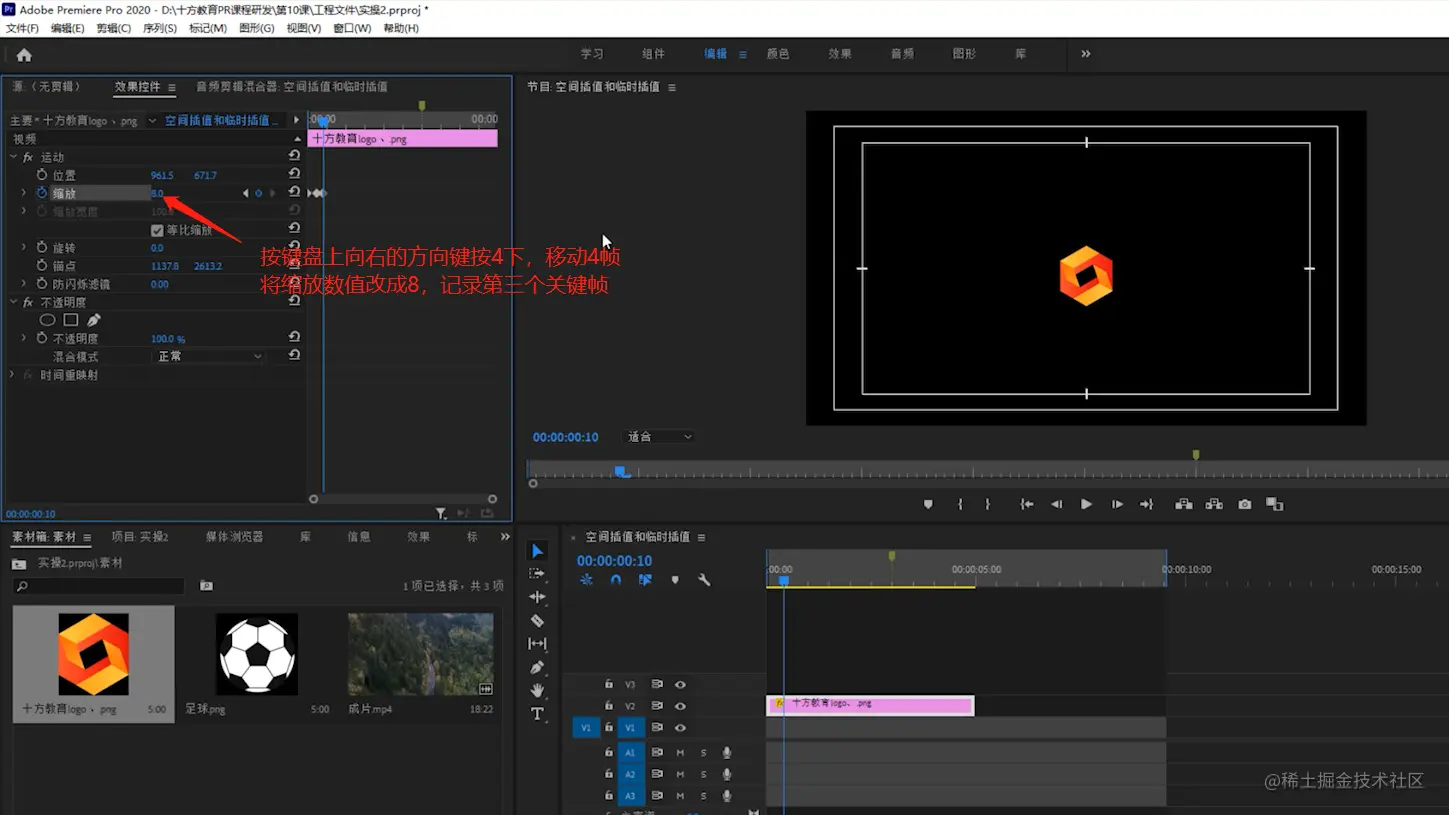Mute audio track A1
The width and height of the screenshot is (1449, 815).
(680, 753)
